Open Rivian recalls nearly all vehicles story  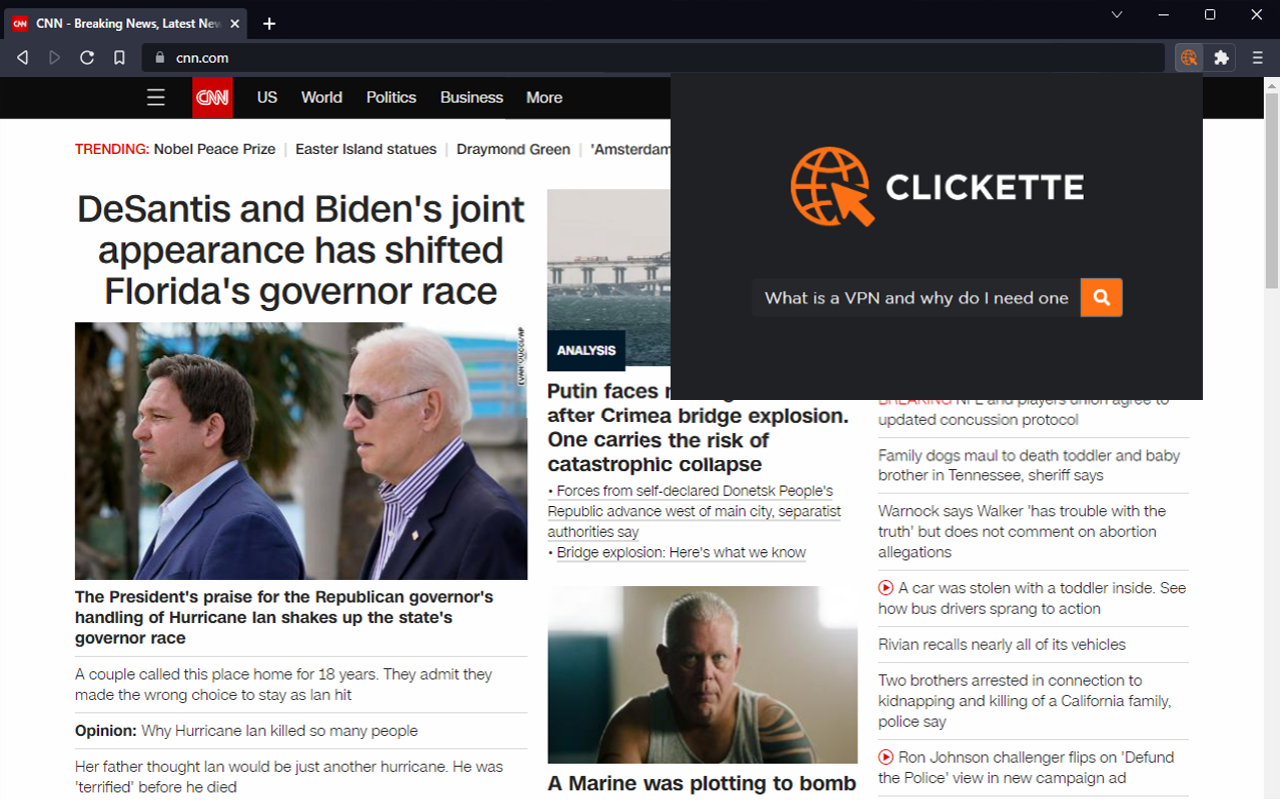(1002, 645)
